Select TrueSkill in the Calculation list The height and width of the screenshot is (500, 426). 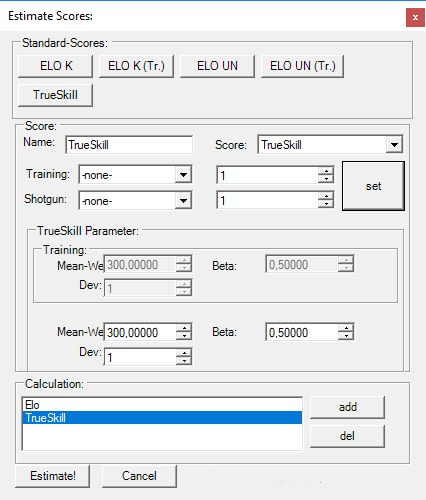(x=162, y=418)
